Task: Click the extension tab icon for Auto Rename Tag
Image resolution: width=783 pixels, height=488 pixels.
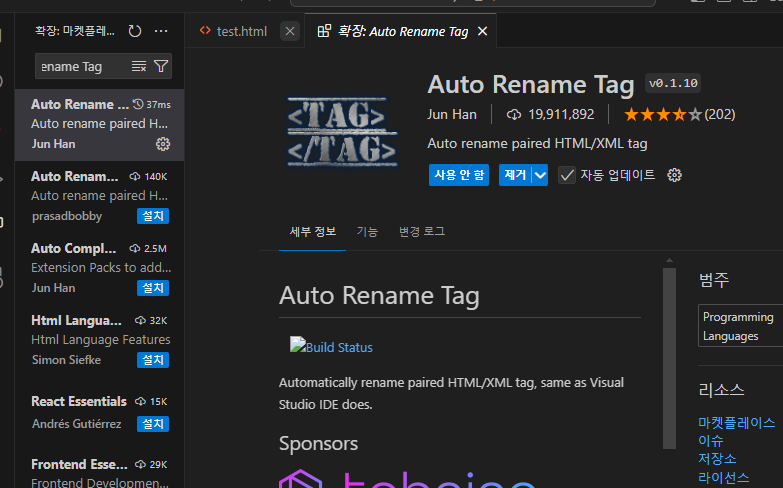Action: 324,31
